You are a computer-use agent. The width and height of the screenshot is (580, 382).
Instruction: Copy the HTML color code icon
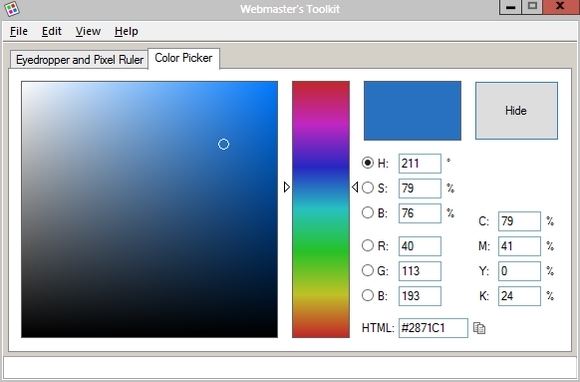(x=479, y=328)
